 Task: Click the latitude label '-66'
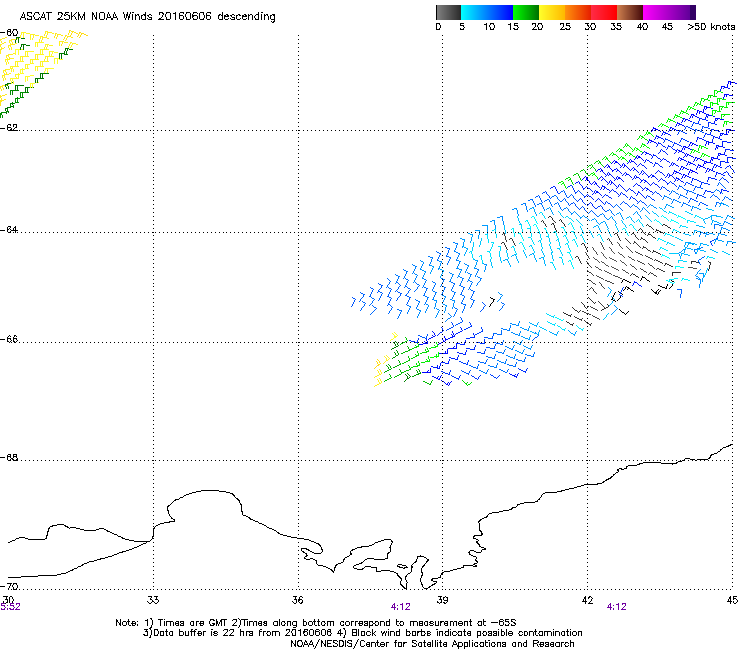pos(9,339)
